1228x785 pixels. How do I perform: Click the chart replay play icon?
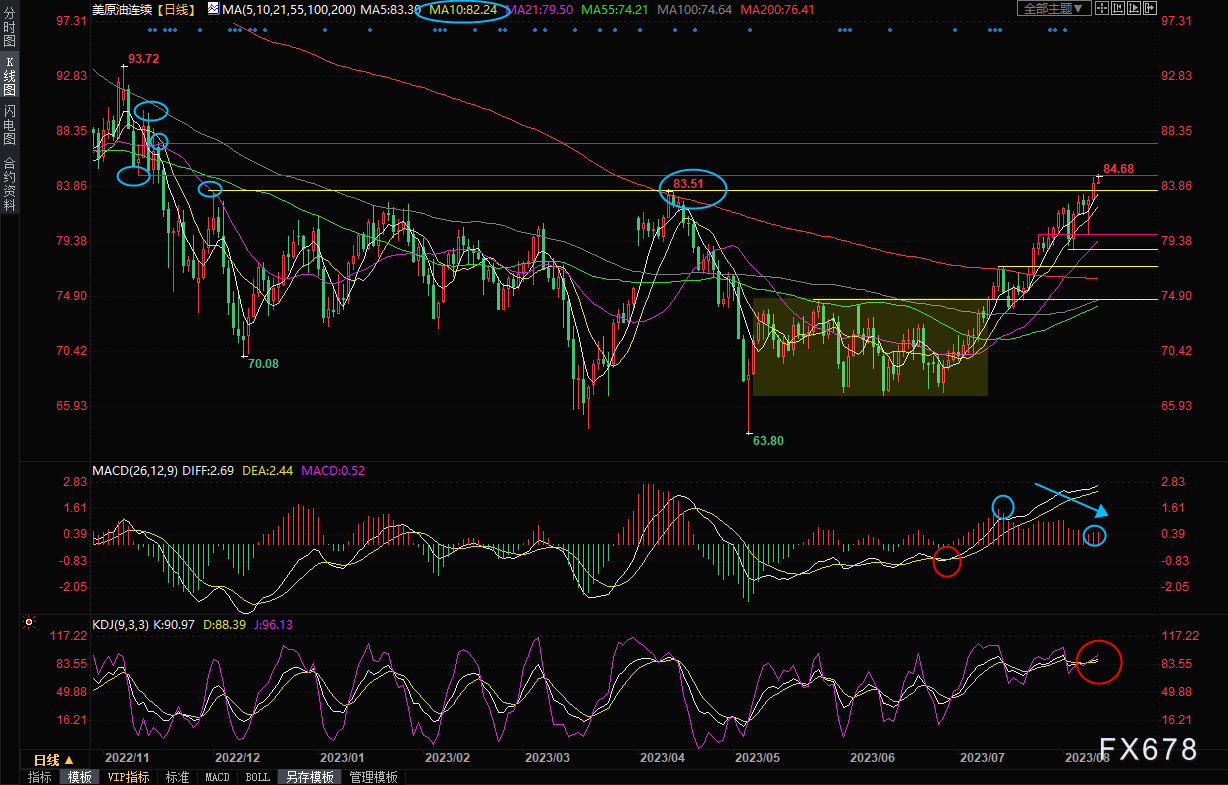(1134, 8)
